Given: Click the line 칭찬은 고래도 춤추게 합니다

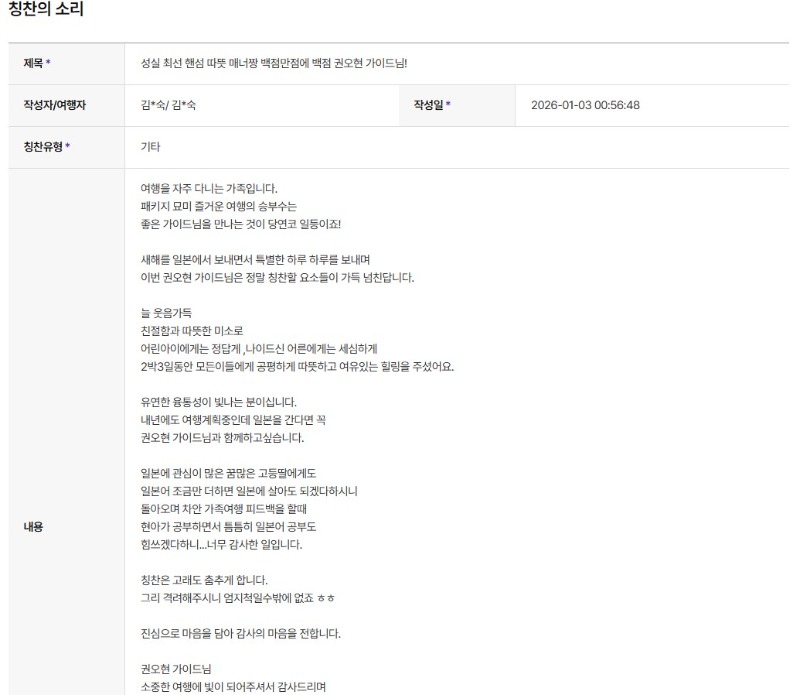Looking at the screenshot, I should (204, 580).
